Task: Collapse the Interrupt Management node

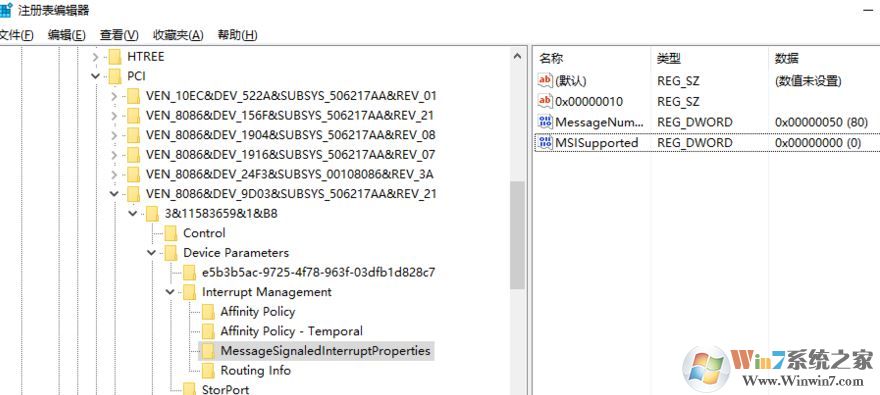Action: click(170, 292)
